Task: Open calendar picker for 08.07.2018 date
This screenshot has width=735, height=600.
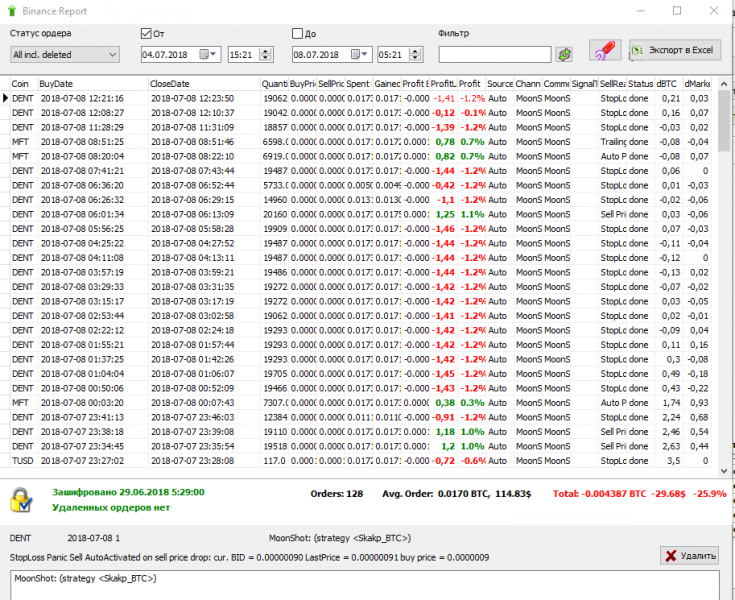Action: tap(360, 54)
